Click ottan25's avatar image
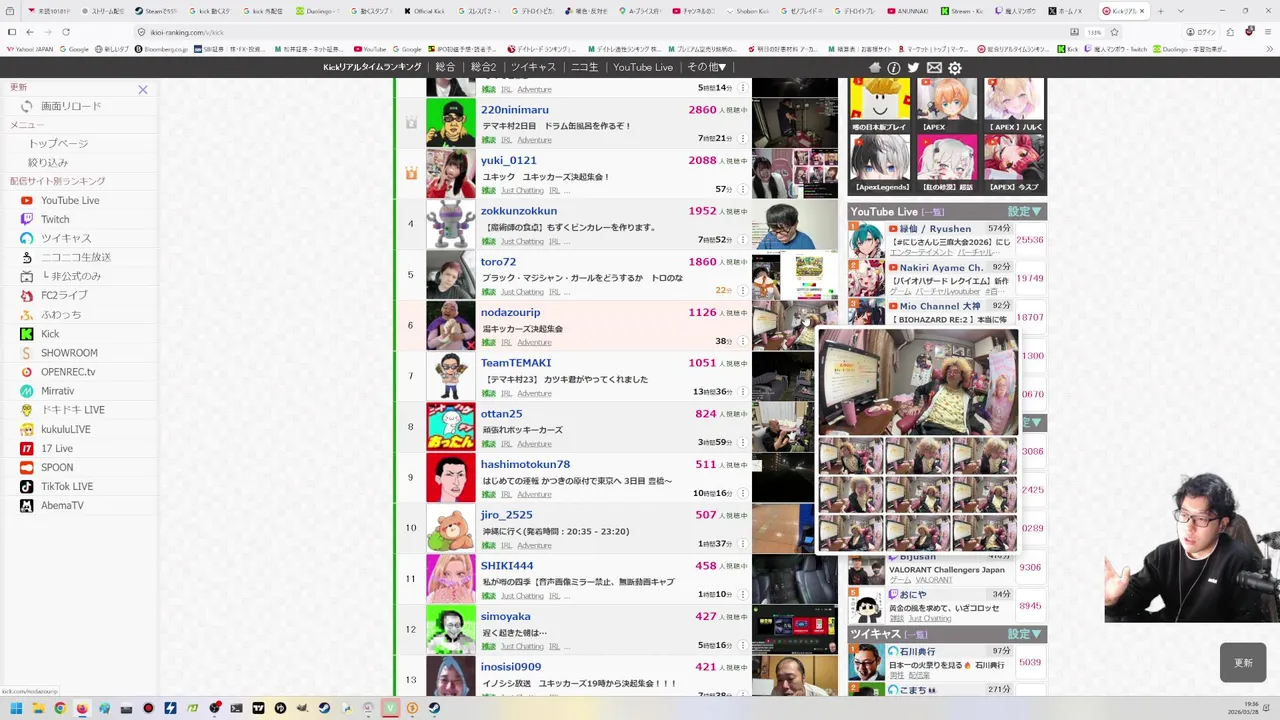Screen dimensions: 1280x720 pos(451,427)
